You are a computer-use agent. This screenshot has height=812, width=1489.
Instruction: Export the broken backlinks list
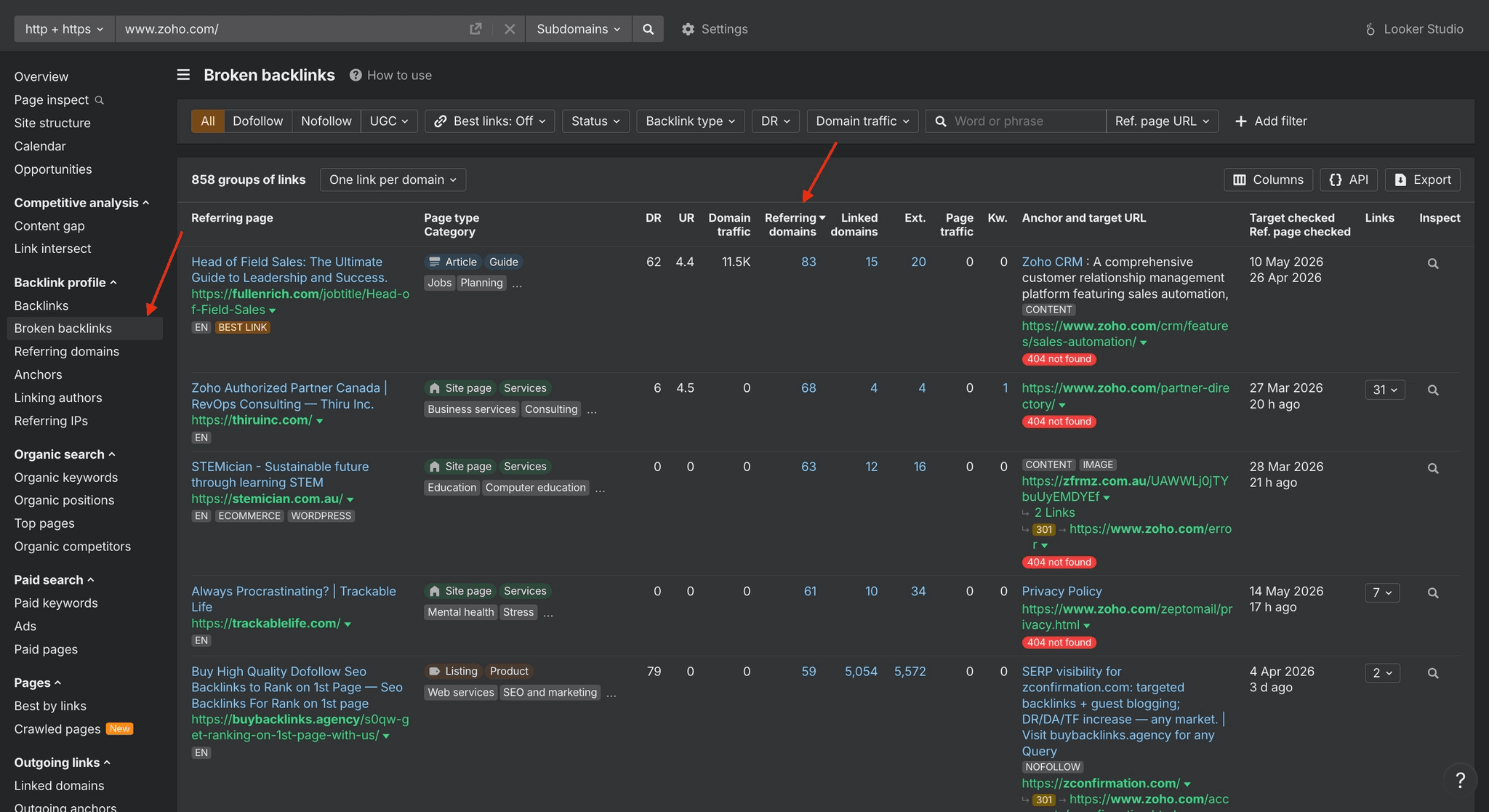[1422, 180]
